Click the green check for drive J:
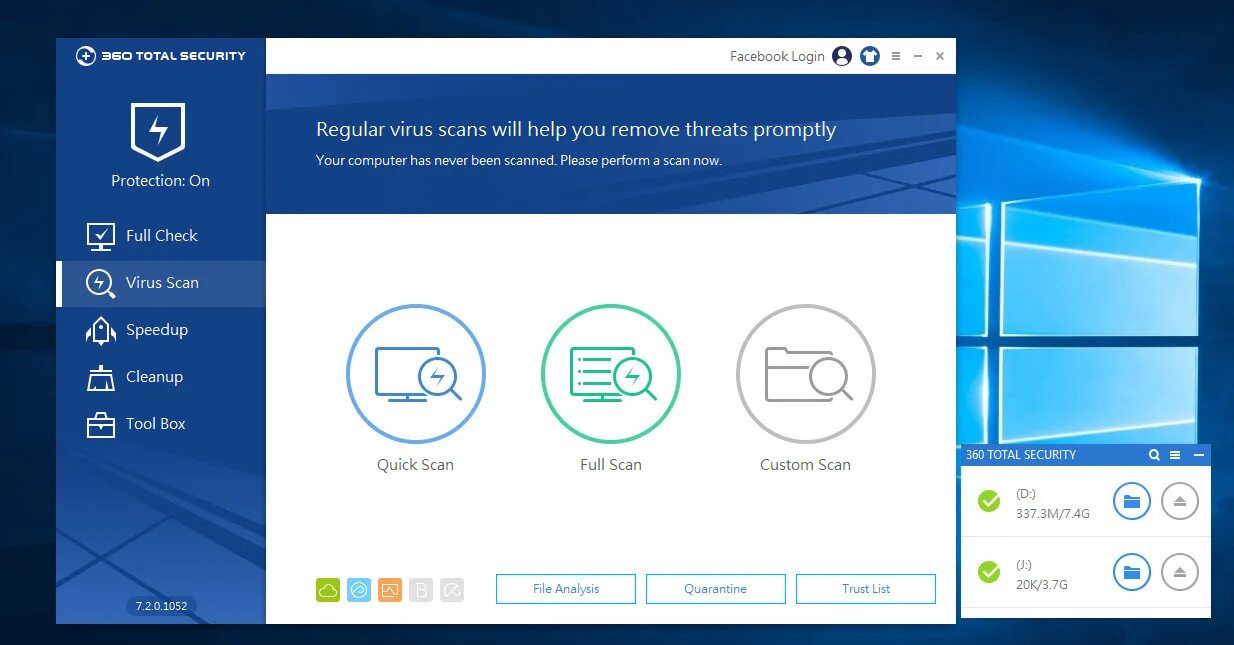This screenshot has height=645, width=1234. [x=989, y=572]
